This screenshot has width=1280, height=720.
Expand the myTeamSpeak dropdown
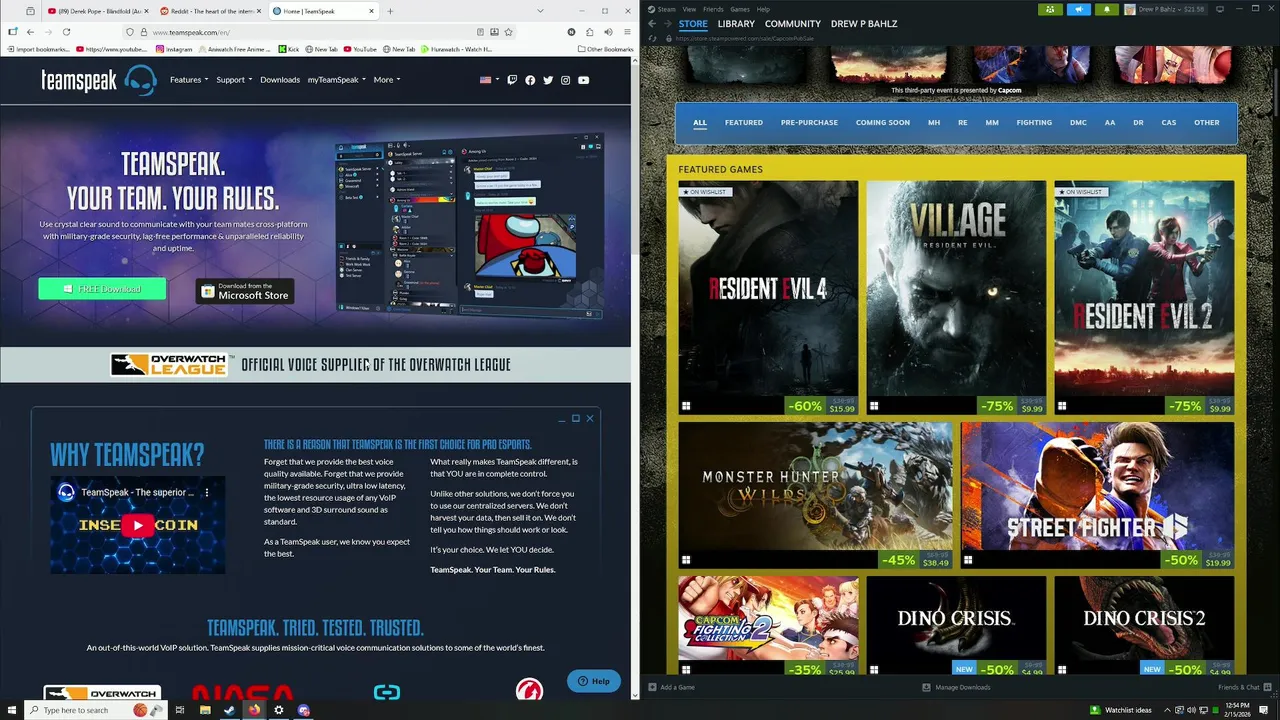pos(337,80)
